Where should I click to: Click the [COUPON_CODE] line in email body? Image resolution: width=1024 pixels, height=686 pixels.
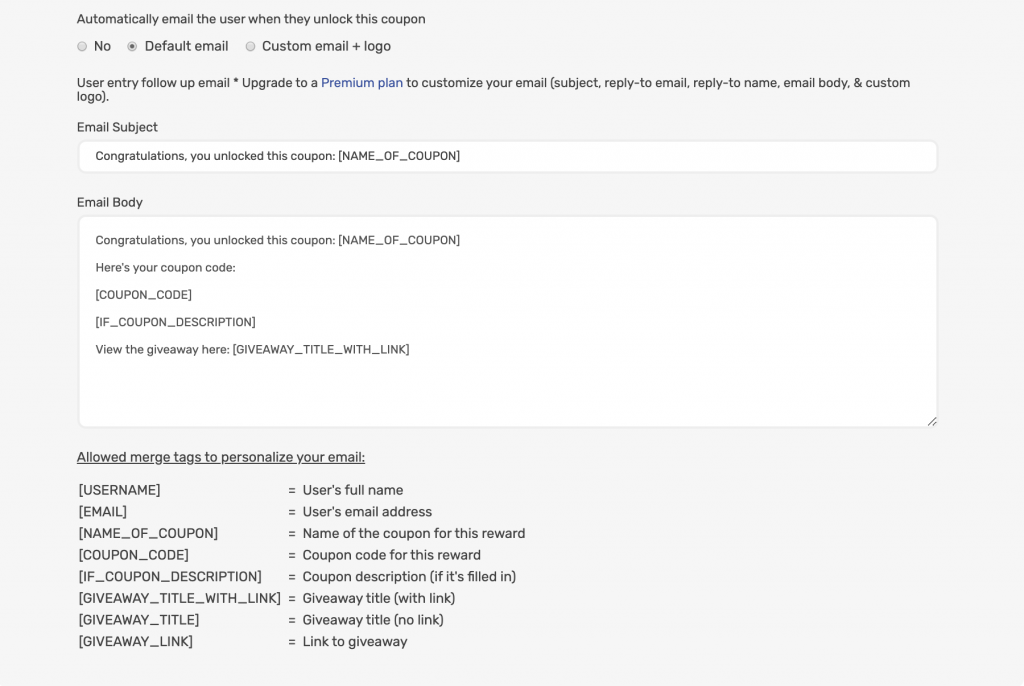(144, 295)
